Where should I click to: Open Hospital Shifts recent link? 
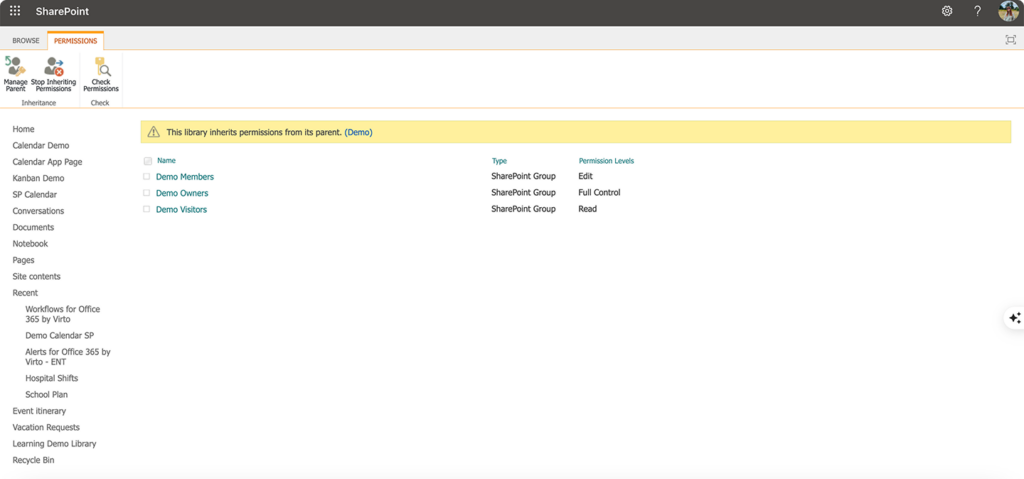(x=52, y=378)
